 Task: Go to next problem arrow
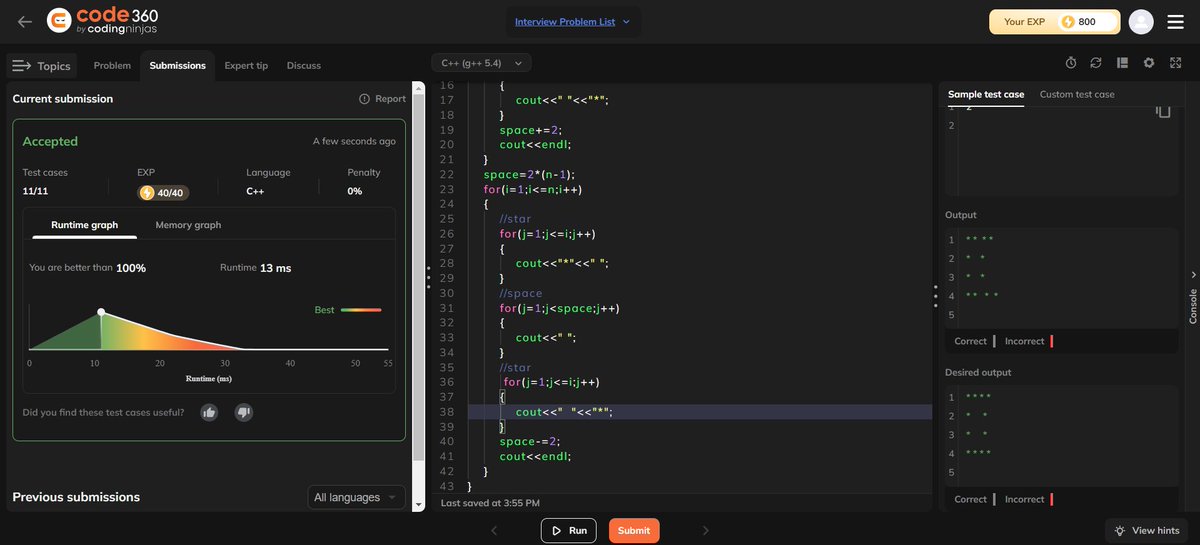point(705,530)
